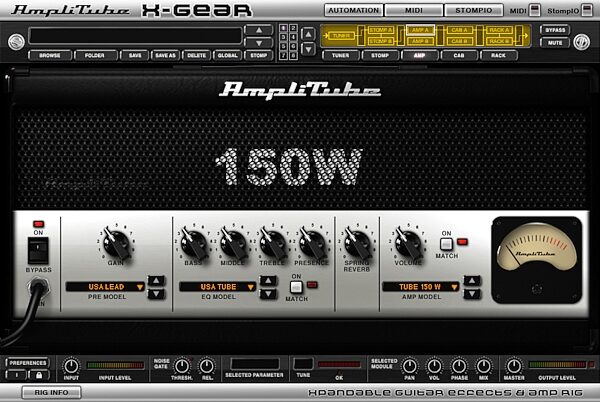
Task: Open the AMP MODEL dropdown showing Tube 150 W
Action: (x=421, y=287)
